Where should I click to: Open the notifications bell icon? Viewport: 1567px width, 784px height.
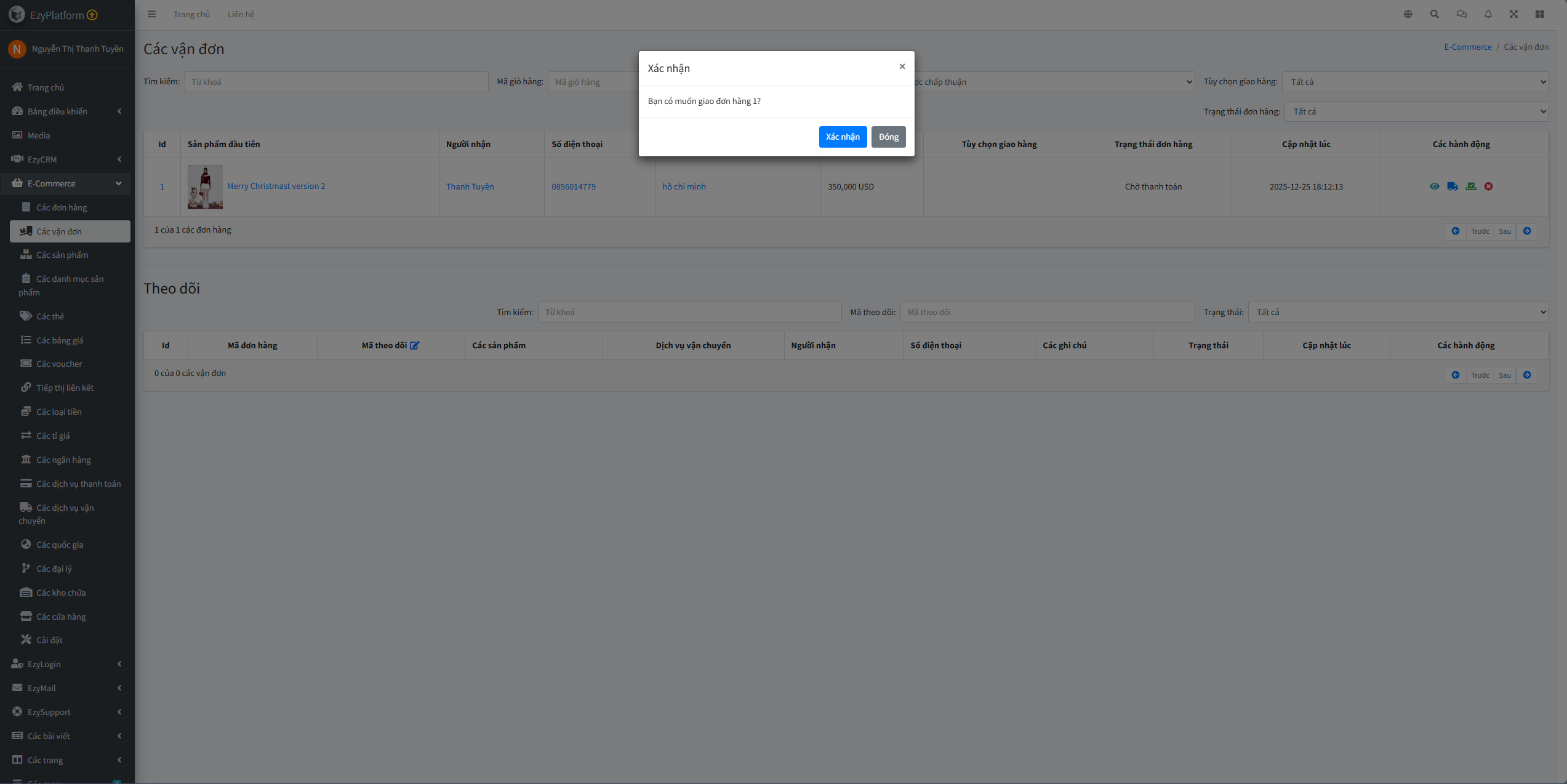click(x=1488, y=14)
